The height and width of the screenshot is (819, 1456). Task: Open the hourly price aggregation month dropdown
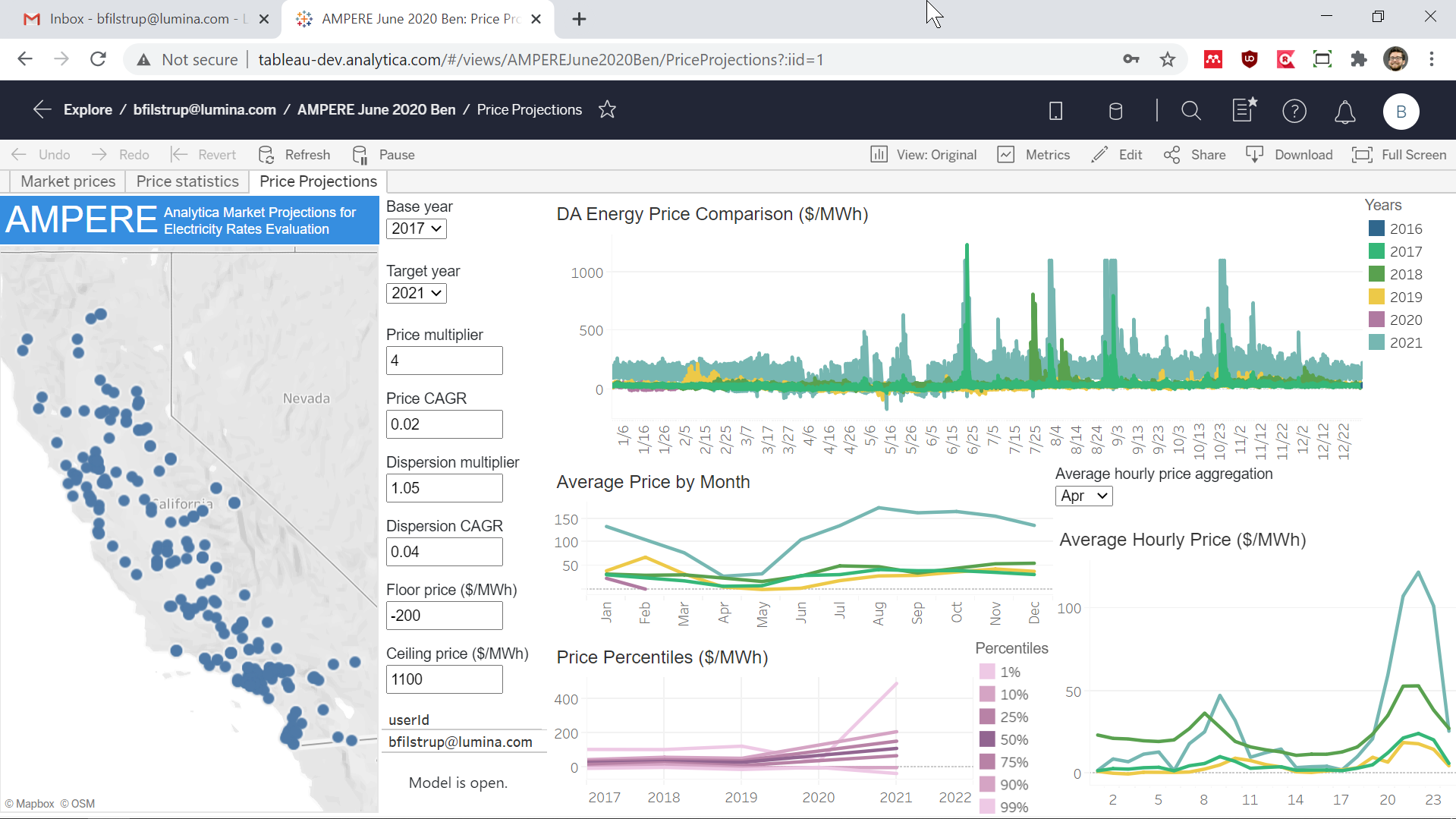[1083, 496]
